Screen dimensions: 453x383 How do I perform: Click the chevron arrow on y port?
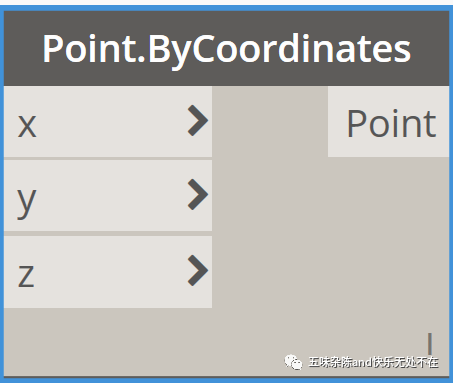click(x=198, y=194)
